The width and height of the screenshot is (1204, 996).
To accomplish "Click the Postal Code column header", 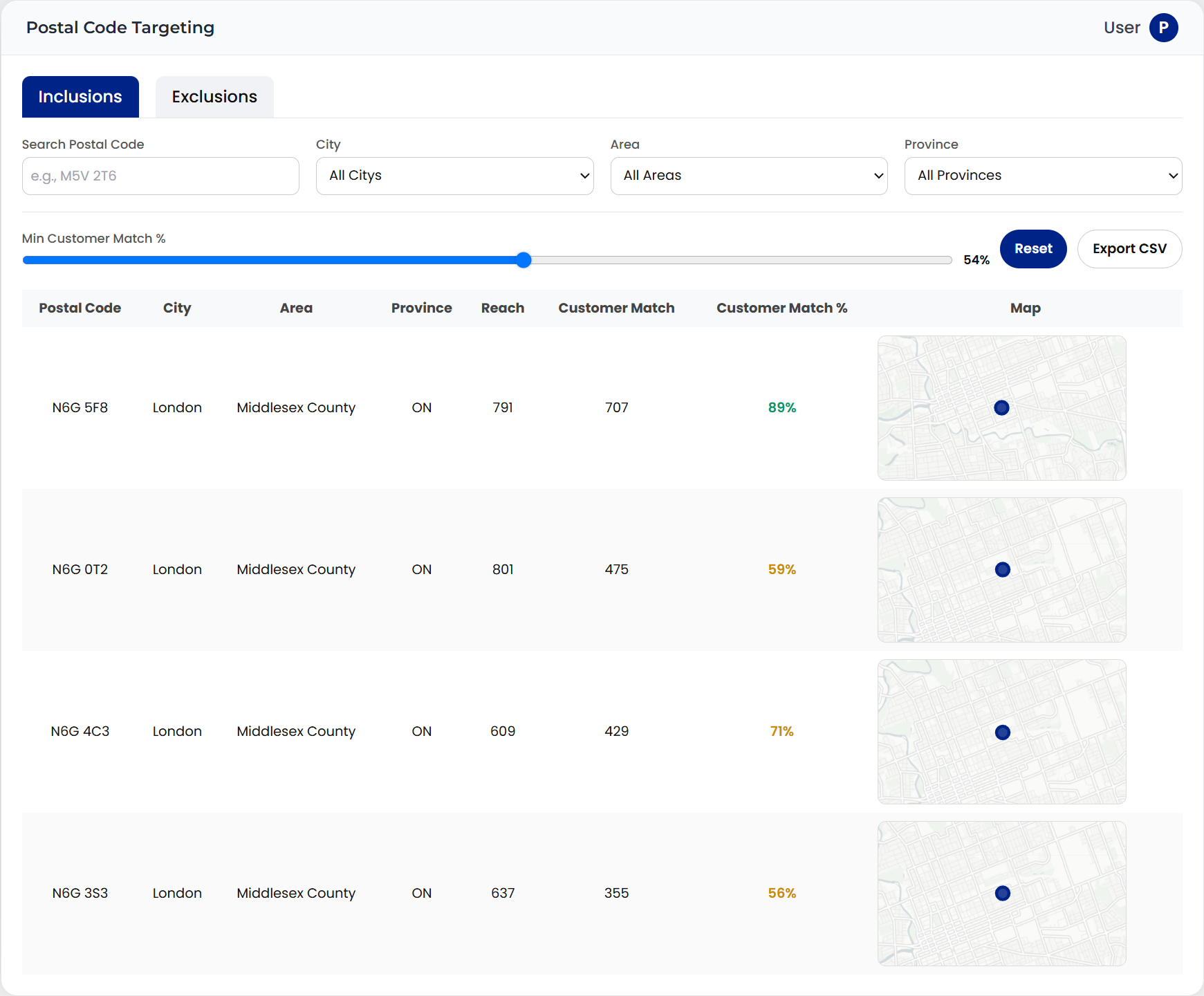I will [80, 308].
